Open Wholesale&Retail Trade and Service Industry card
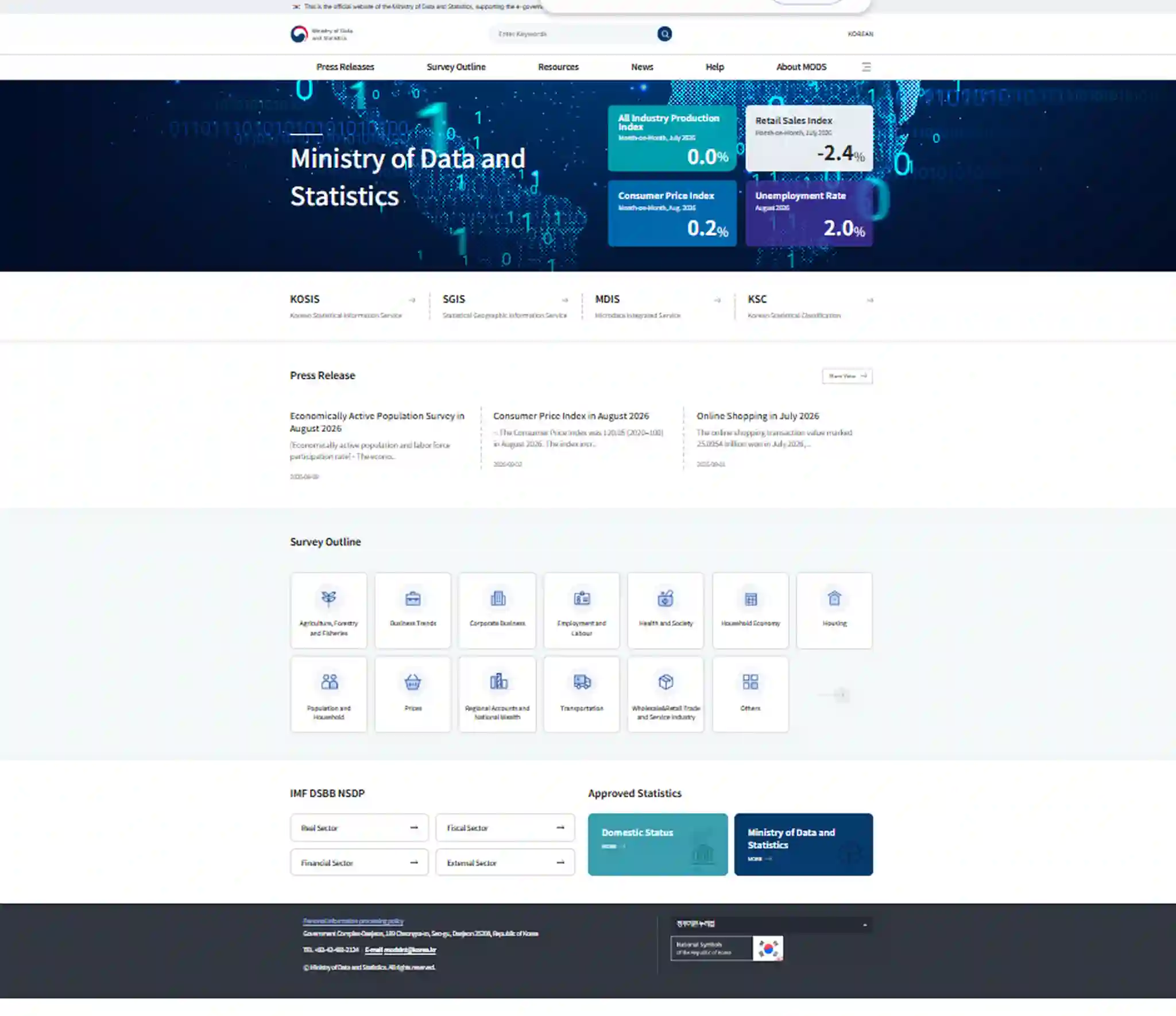This screenshot has width=1176, height=1016. pos(666,694)
